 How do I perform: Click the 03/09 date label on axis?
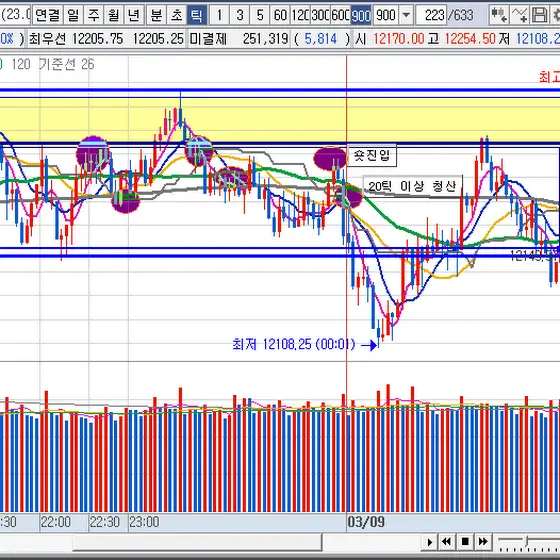pyautogui.click(x=366, y=522)
